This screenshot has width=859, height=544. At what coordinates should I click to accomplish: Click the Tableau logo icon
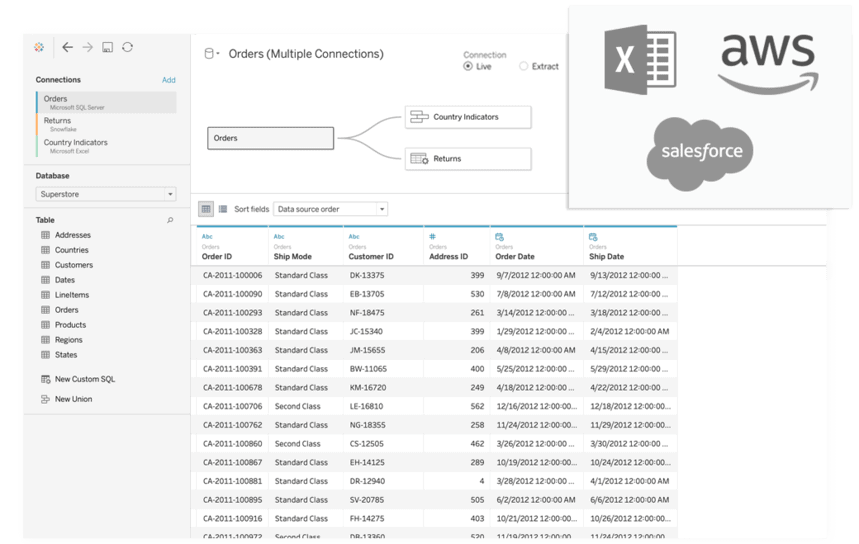tap(39, 47)
